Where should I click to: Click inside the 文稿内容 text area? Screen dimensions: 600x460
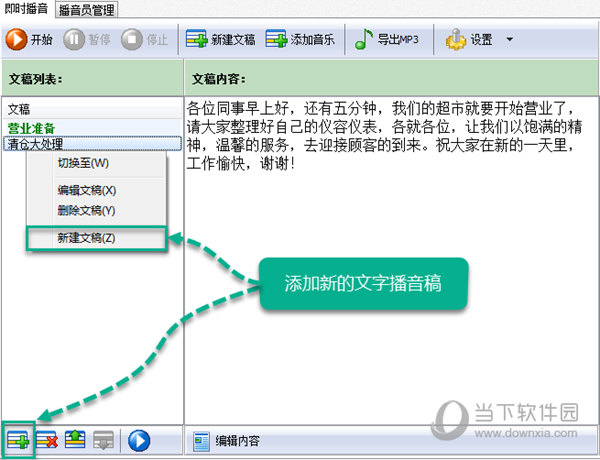click(x=390, y=260)
